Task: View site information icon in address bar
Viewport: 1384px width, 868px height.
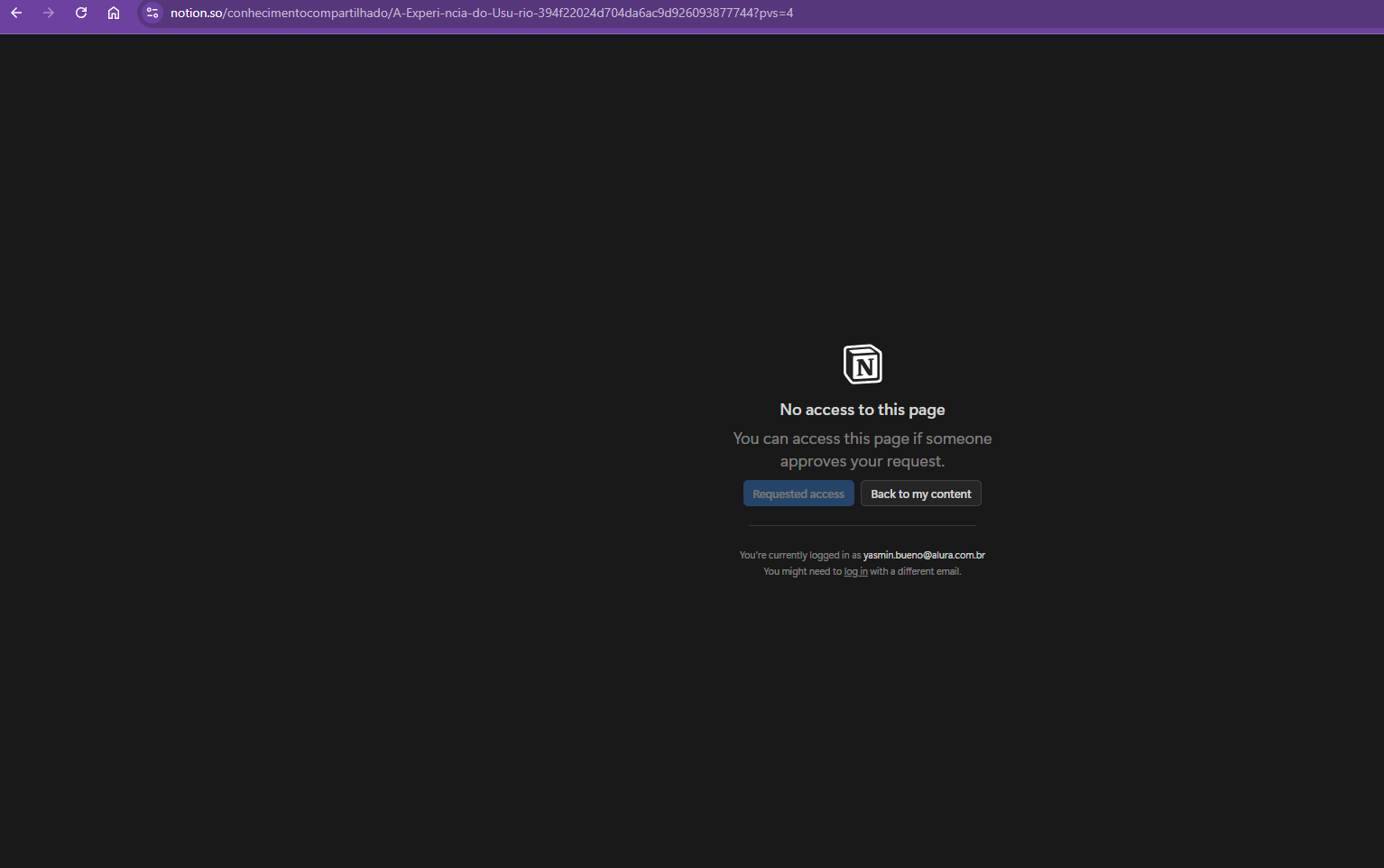Action: click(152, 13)
